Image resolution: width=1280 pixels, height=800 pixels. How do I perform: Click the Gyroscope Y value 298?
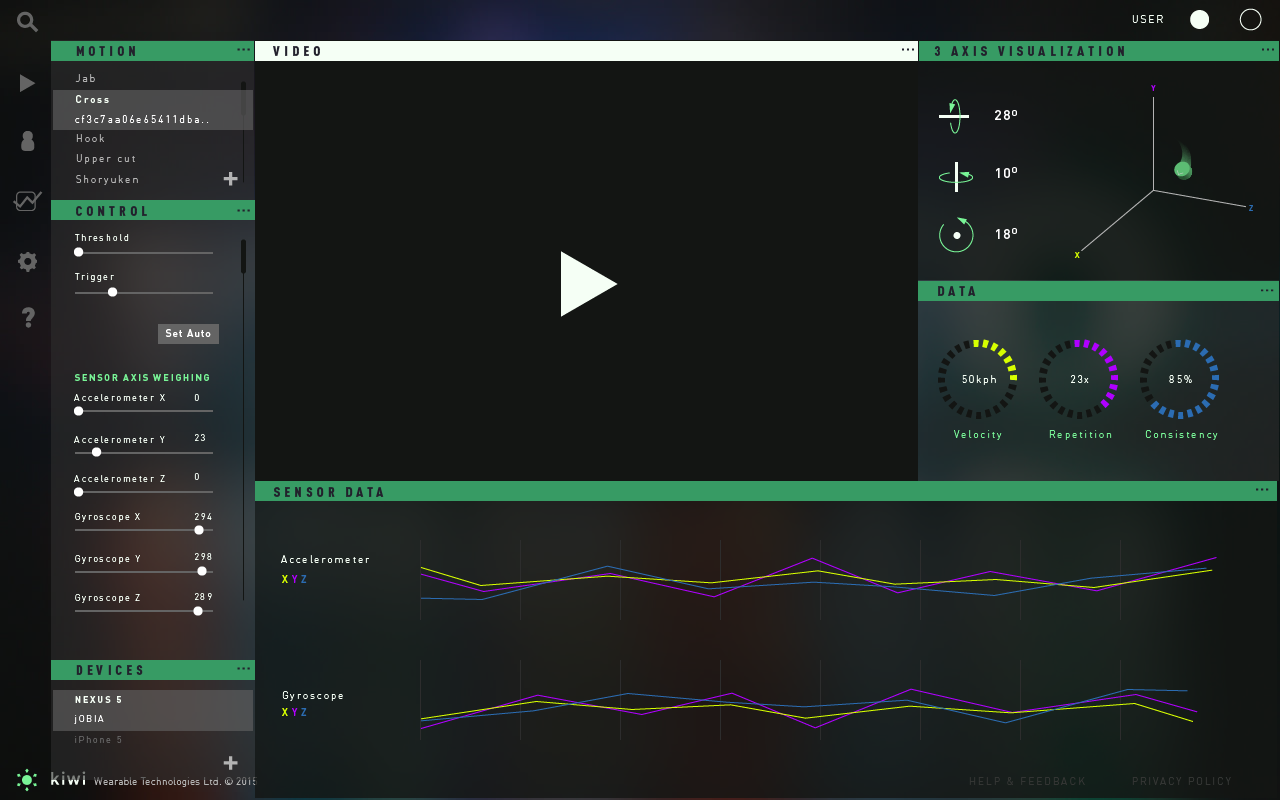(203, 557)
